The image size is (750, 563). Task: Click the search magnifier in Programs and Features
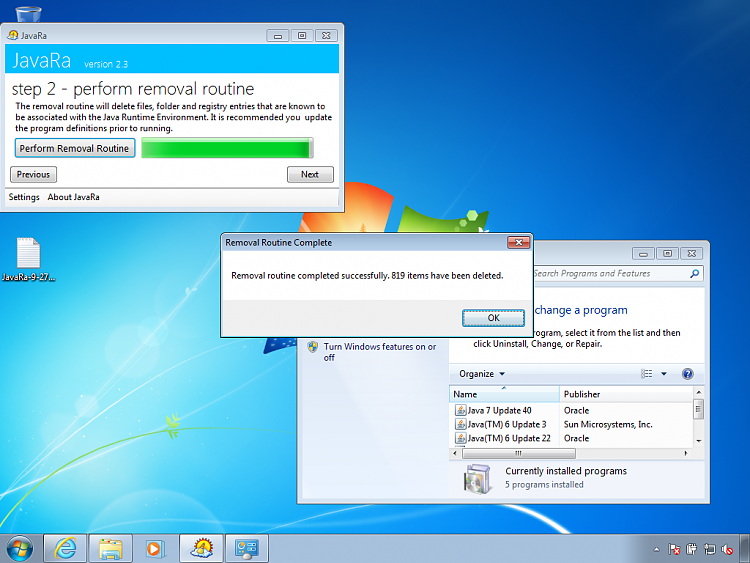695,274
